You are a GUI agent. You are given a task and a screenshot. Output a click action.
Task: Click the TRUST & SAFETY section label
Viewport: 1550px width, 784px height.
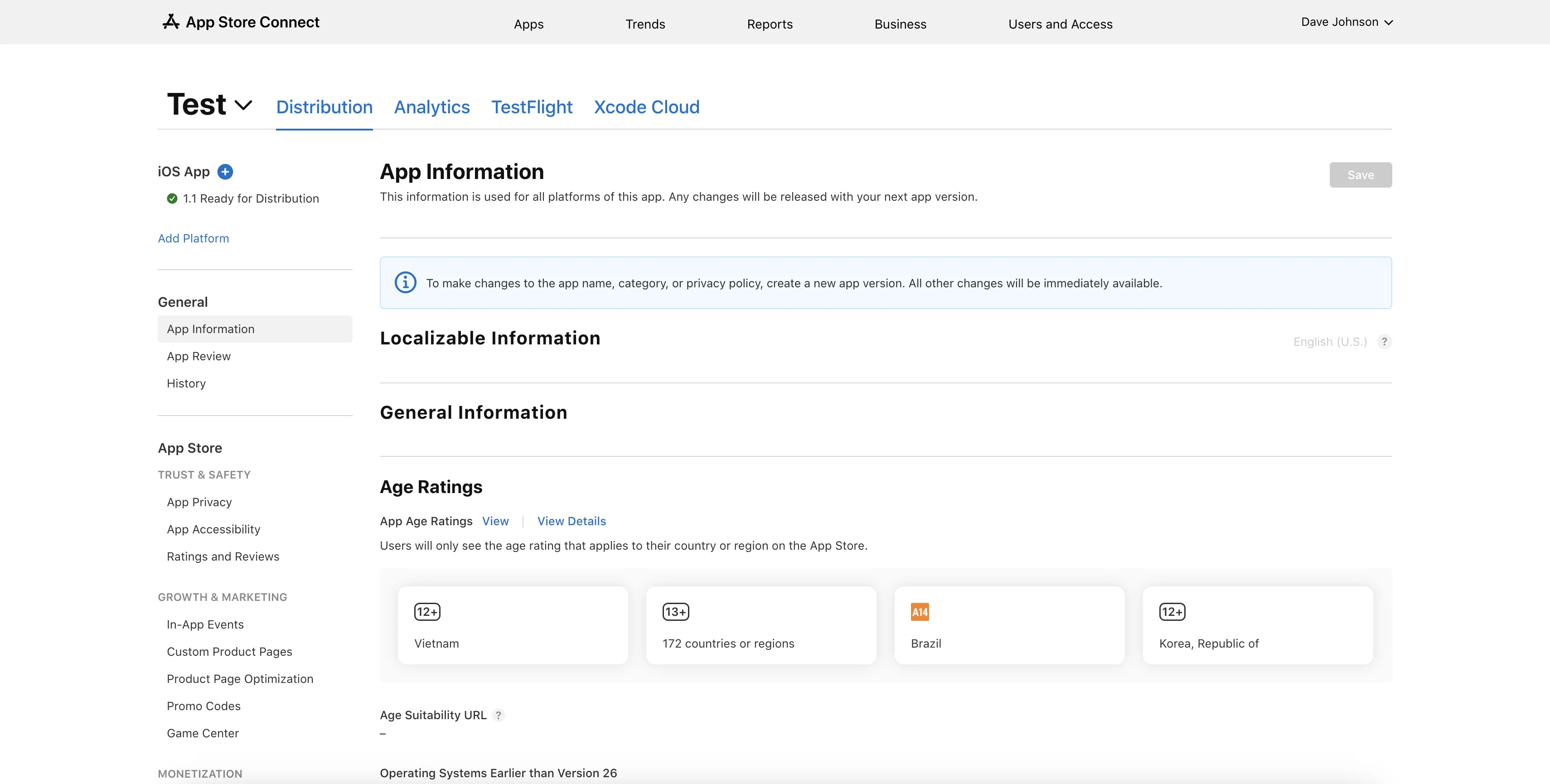[x=204, y=475]
